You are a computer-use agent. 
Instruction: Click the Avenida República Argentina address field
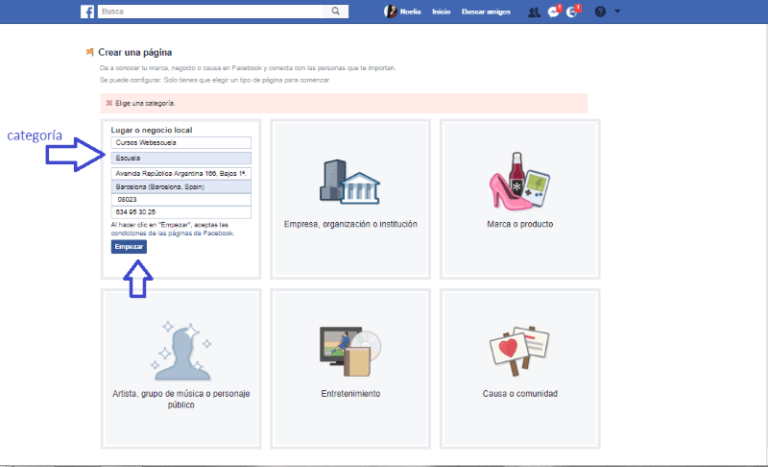click(x=181, y=173)
